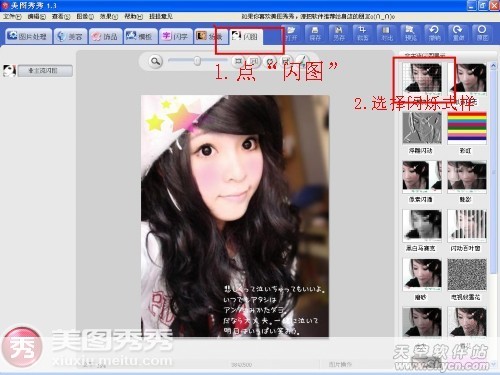Switch to the 图片处理 tab
The image size is (500, 375).
[x=29, y=36]
